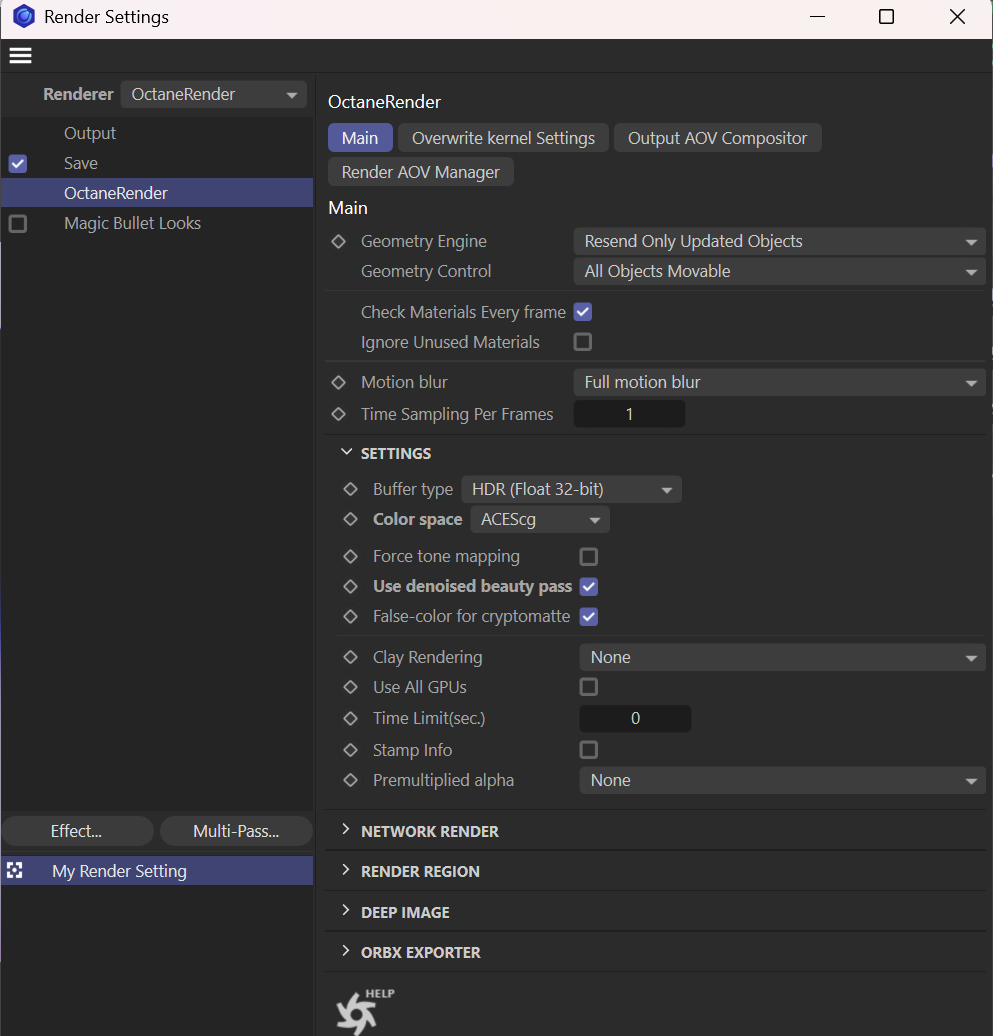Click keyframe diamond next to Geometry Engine
The width and height of the screenshot is (993, 1036).
pos(338,242)
